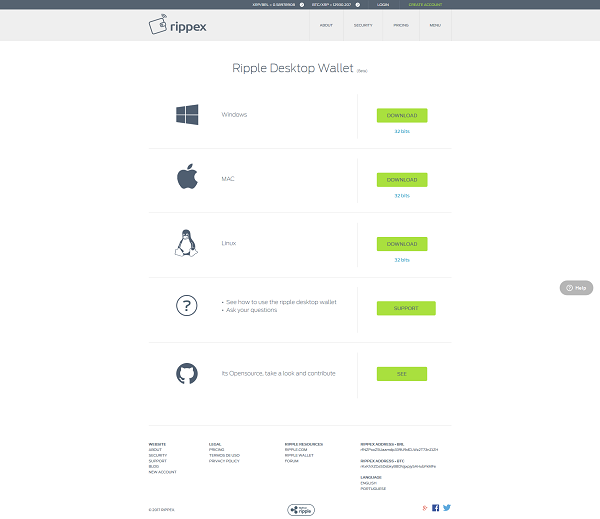Click the Opensource contribute text
The height and width of the screenshot is (519, 600).
click(279, 373)
